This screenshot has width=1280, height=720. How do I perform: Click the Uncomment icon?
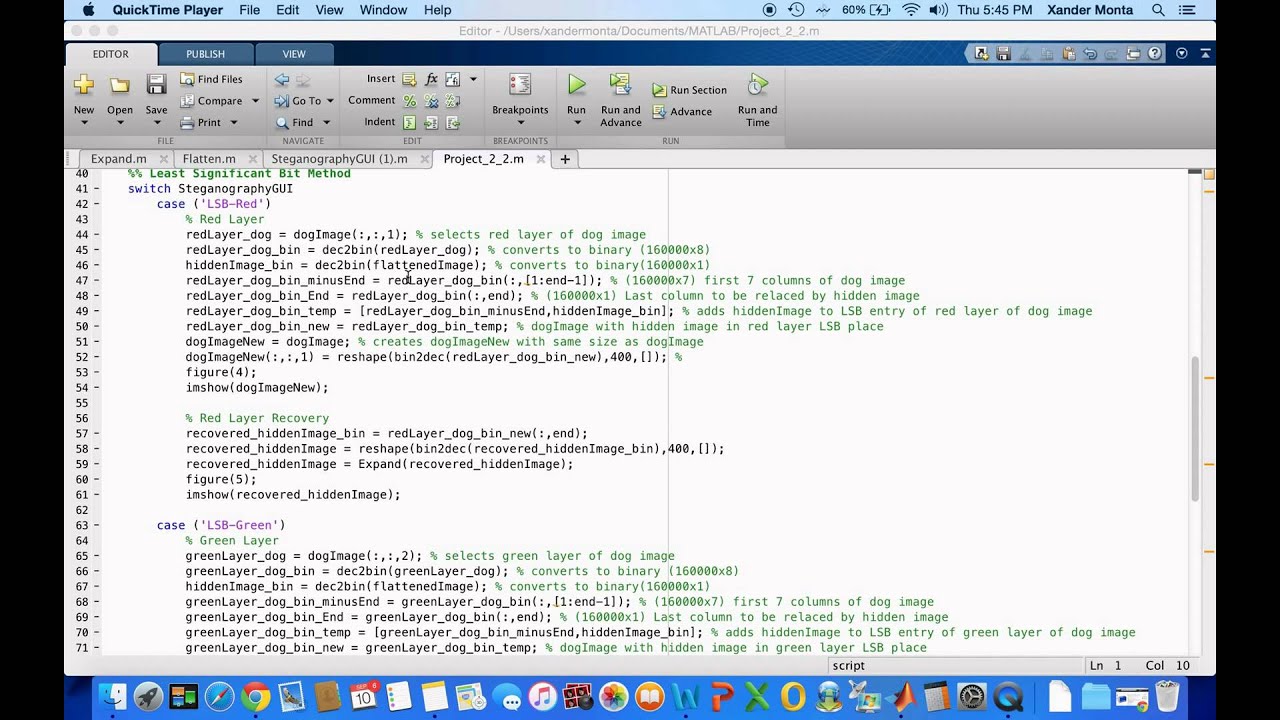tap(431, 101)
